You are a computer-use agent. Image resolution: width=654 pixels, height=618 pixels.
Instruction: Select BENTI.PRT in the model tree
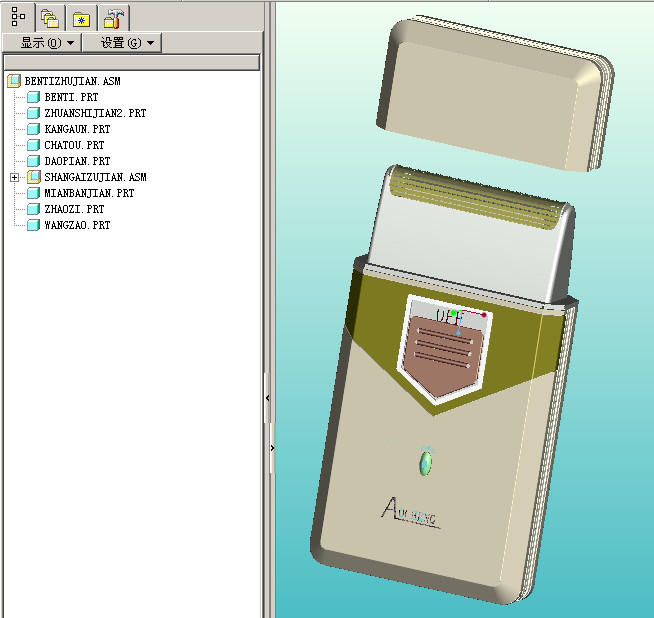point(71,97)
